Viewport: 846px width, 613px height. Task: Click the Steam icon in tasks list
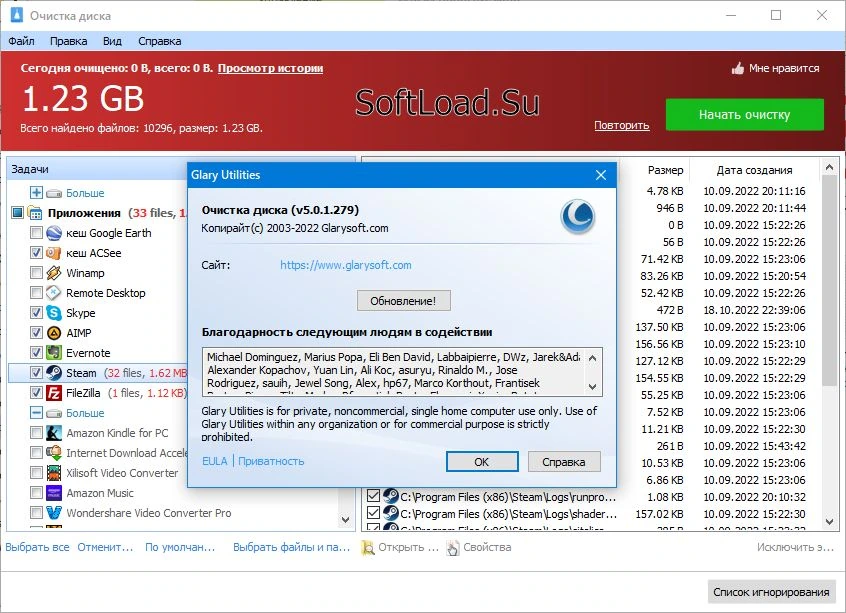click(53, 373)
